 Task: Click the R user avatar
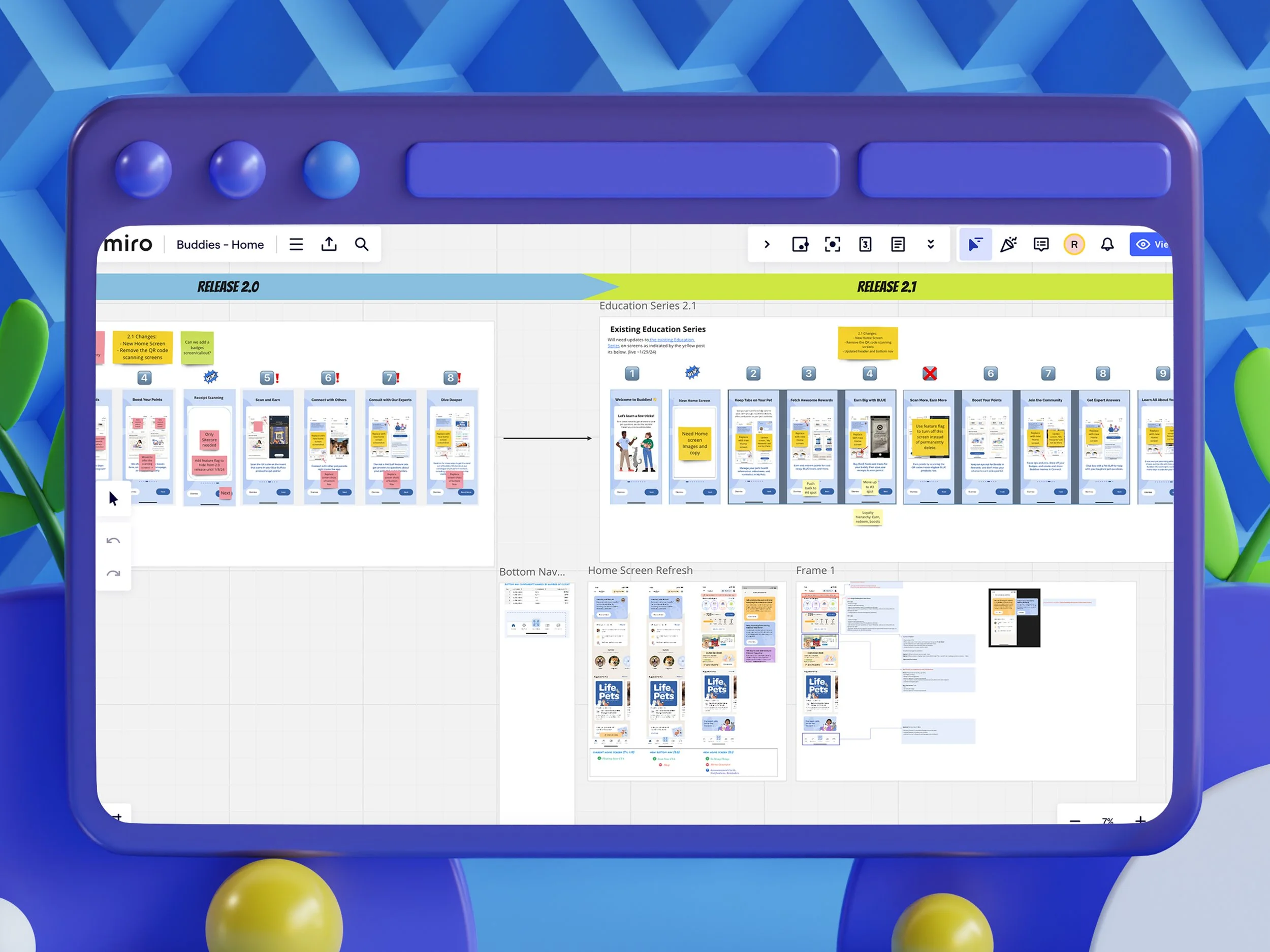click(1074, 244)
